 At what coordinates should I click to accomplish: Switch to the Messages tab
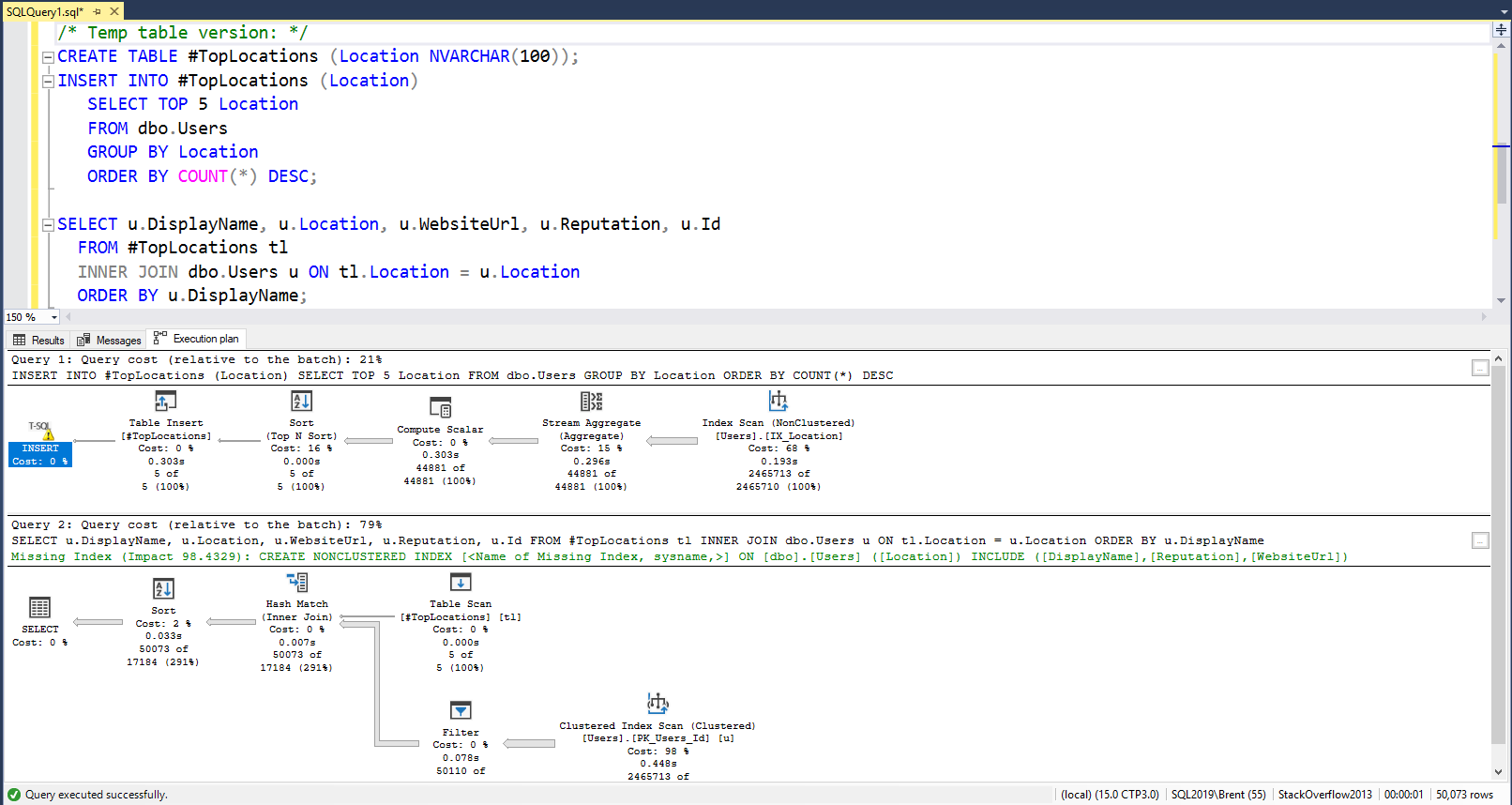(x=109, y=340)
